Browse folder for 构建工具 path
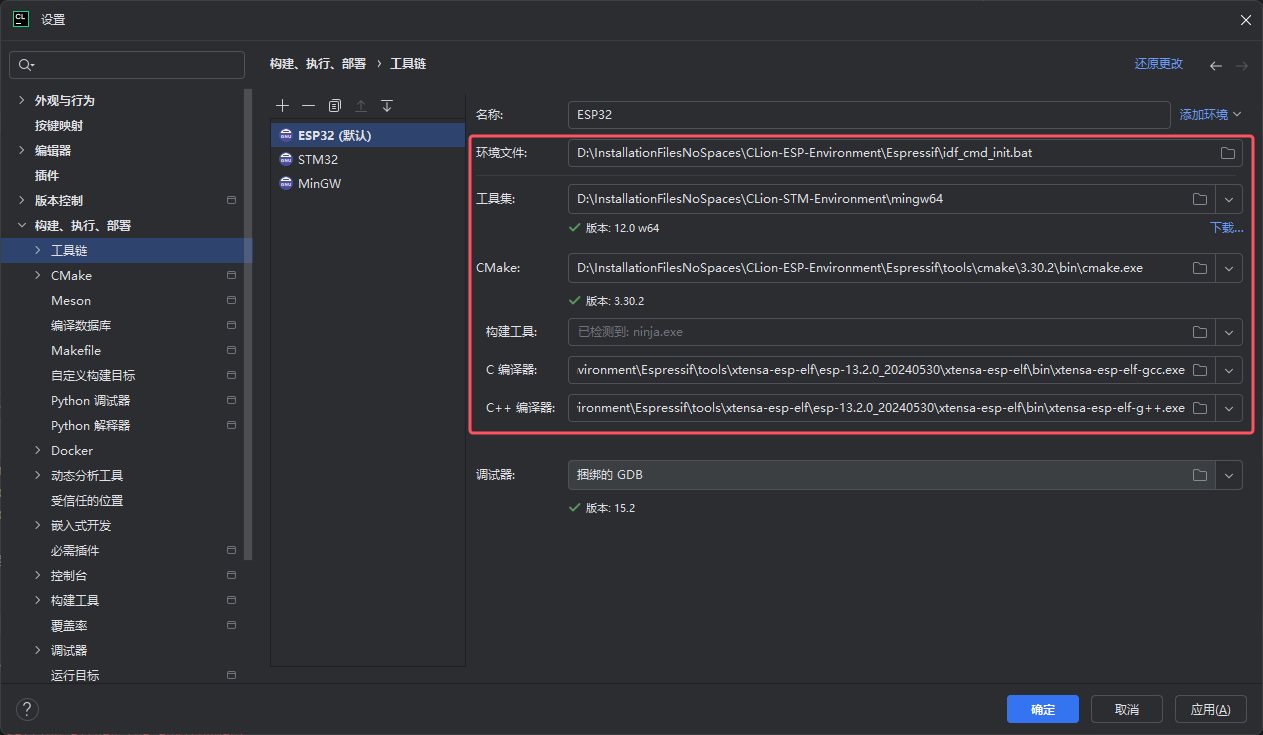 (1200, 332)
